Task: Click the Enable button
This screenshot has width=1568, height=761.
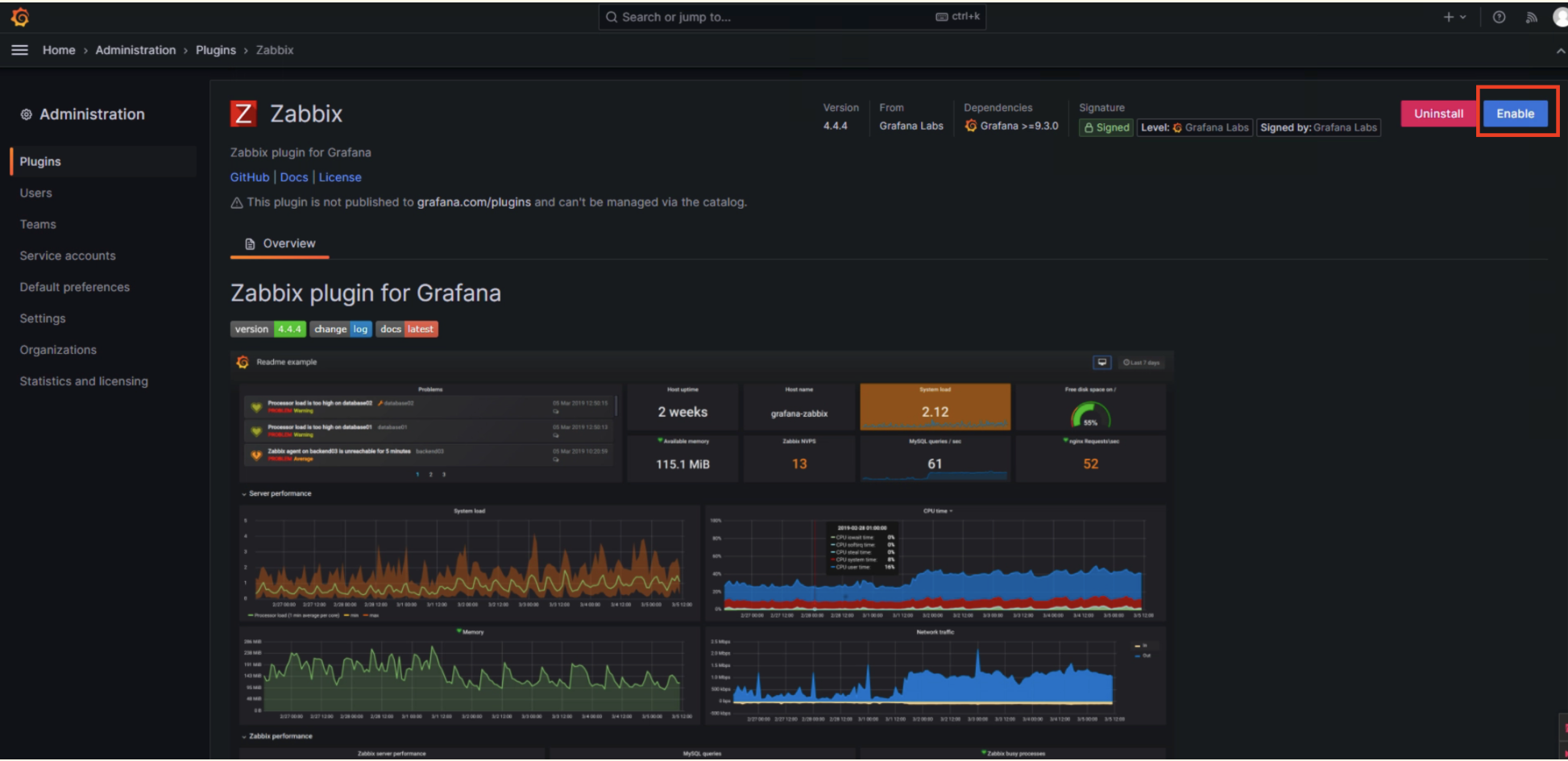Action: coord(1516,114)
